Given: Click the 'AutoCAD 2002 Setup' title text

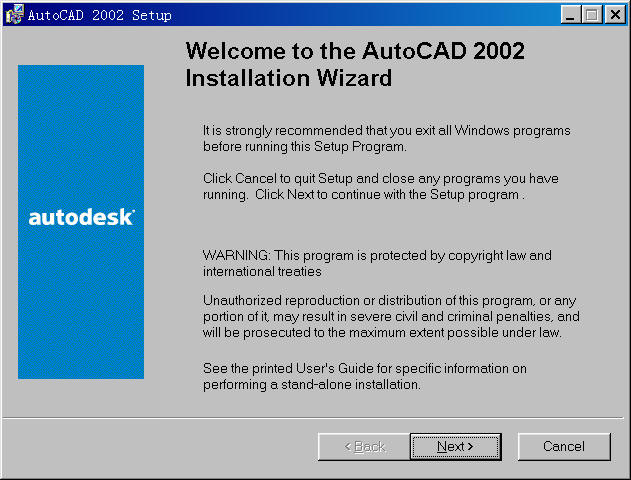Looking at the screenshot, I should [99, 15].
